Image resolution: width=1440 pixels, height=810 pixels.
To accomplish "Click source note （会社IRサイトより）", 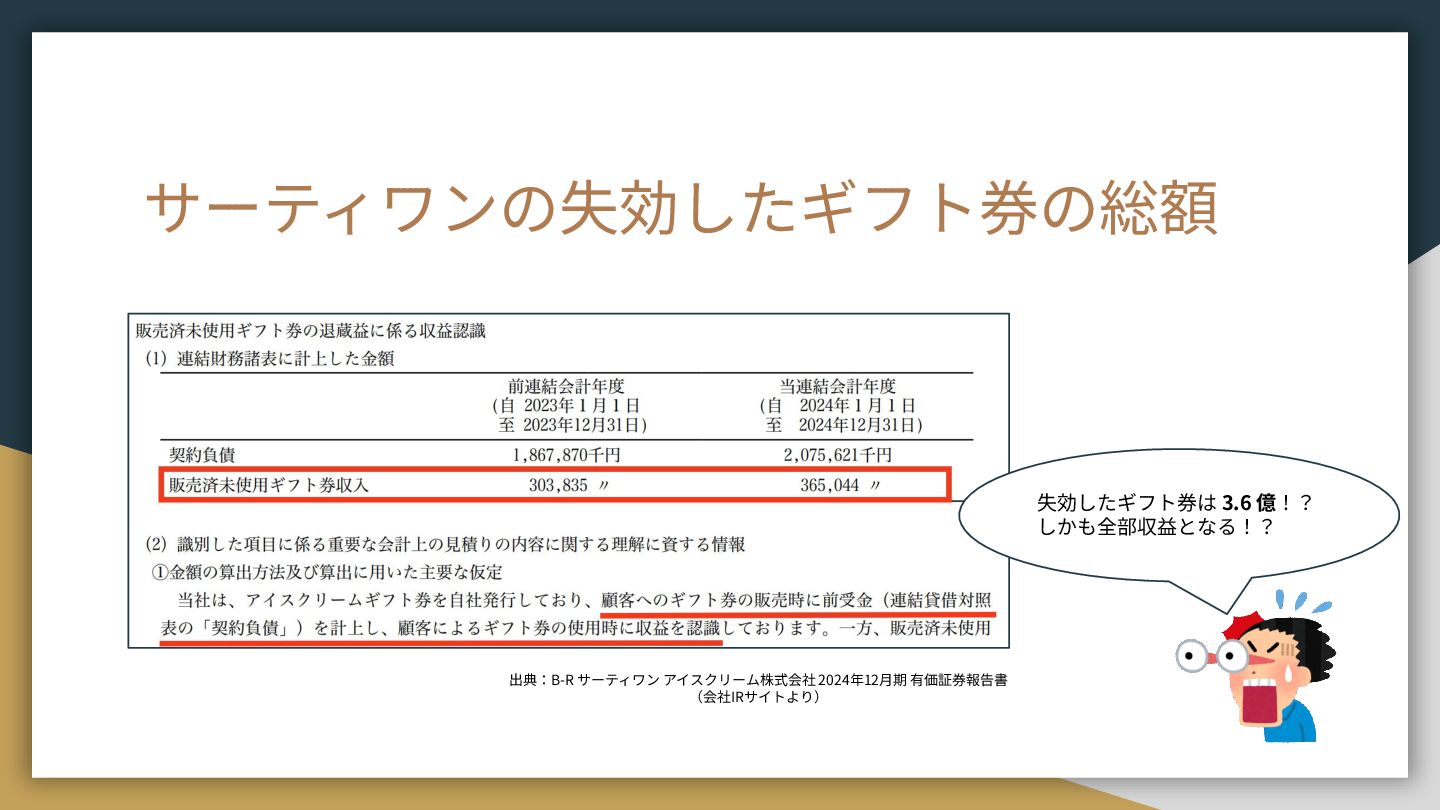I will pos(759,697).
